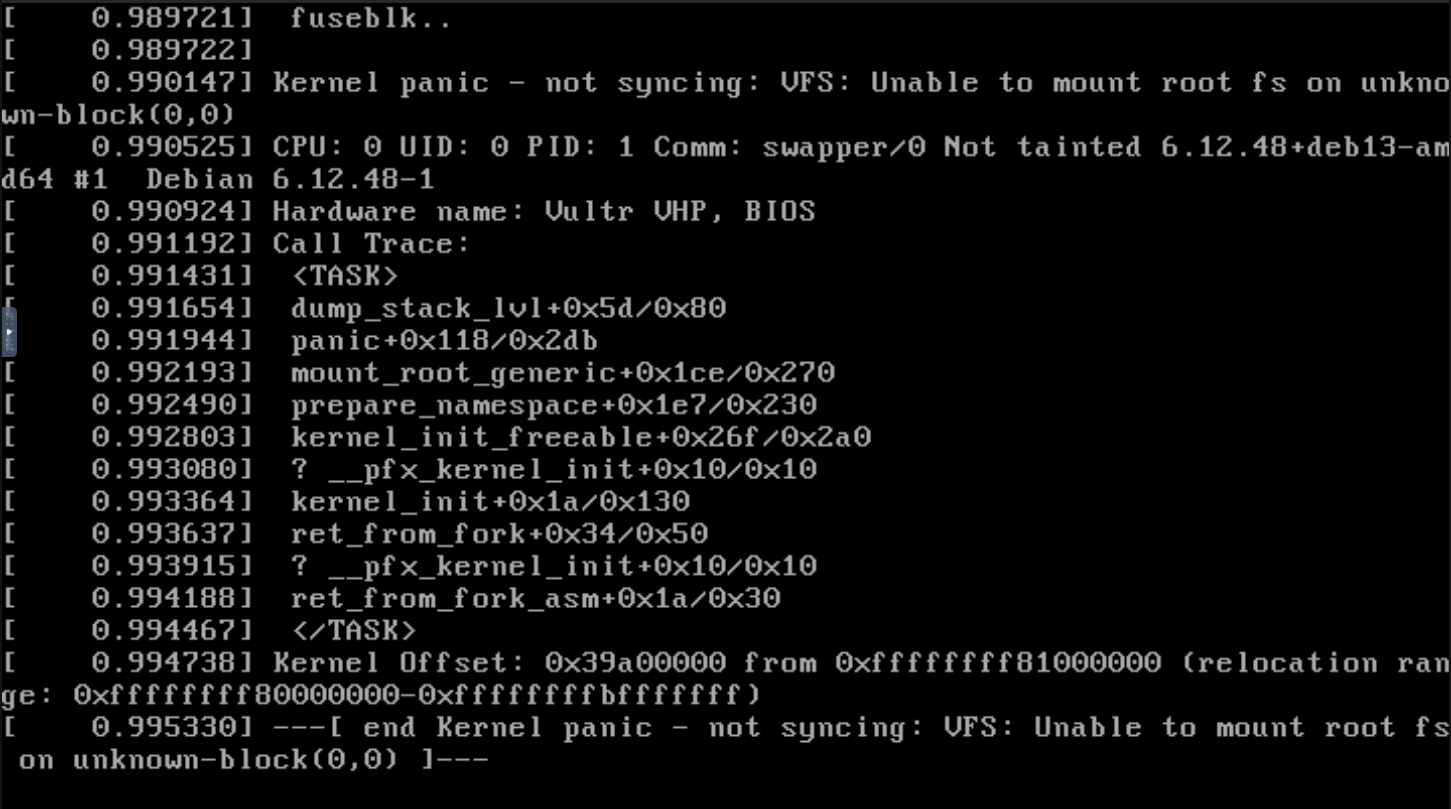
Task: Click the 'Hardware name: Vultr VHP, BIOS' line
Action: click(x=543, y=211)
